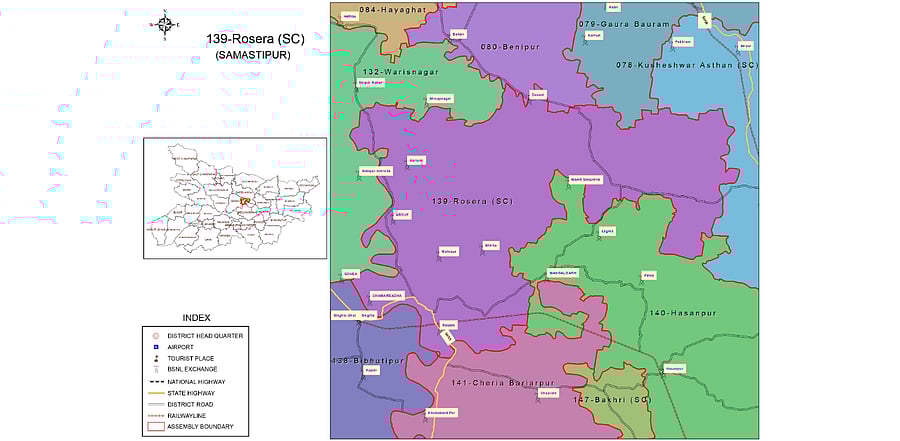Click the 132-Warisnagar constituency label

pos(401,72)
